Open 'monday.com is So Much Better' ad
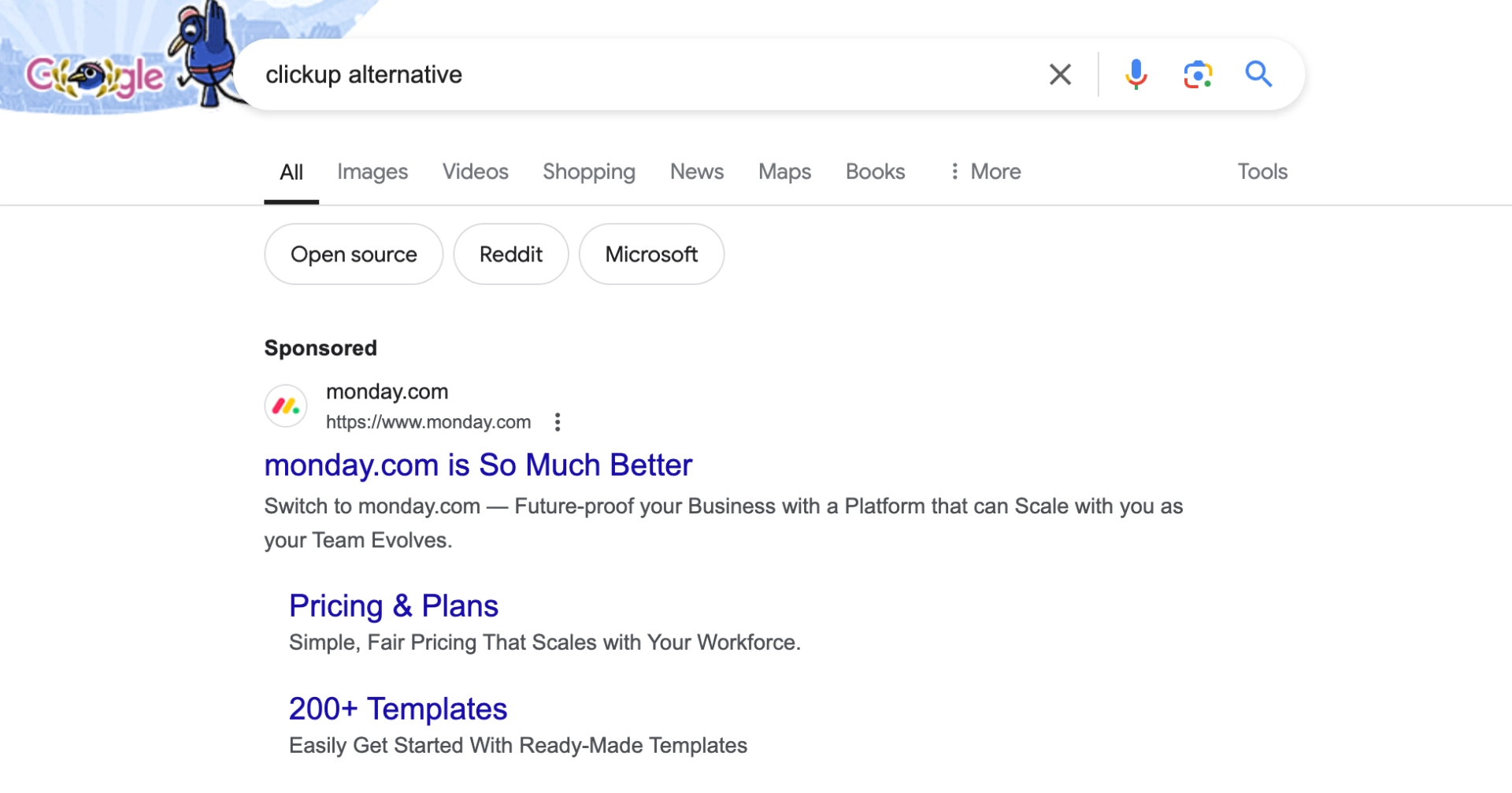1512x793 pixels. (x=478, y=465)
